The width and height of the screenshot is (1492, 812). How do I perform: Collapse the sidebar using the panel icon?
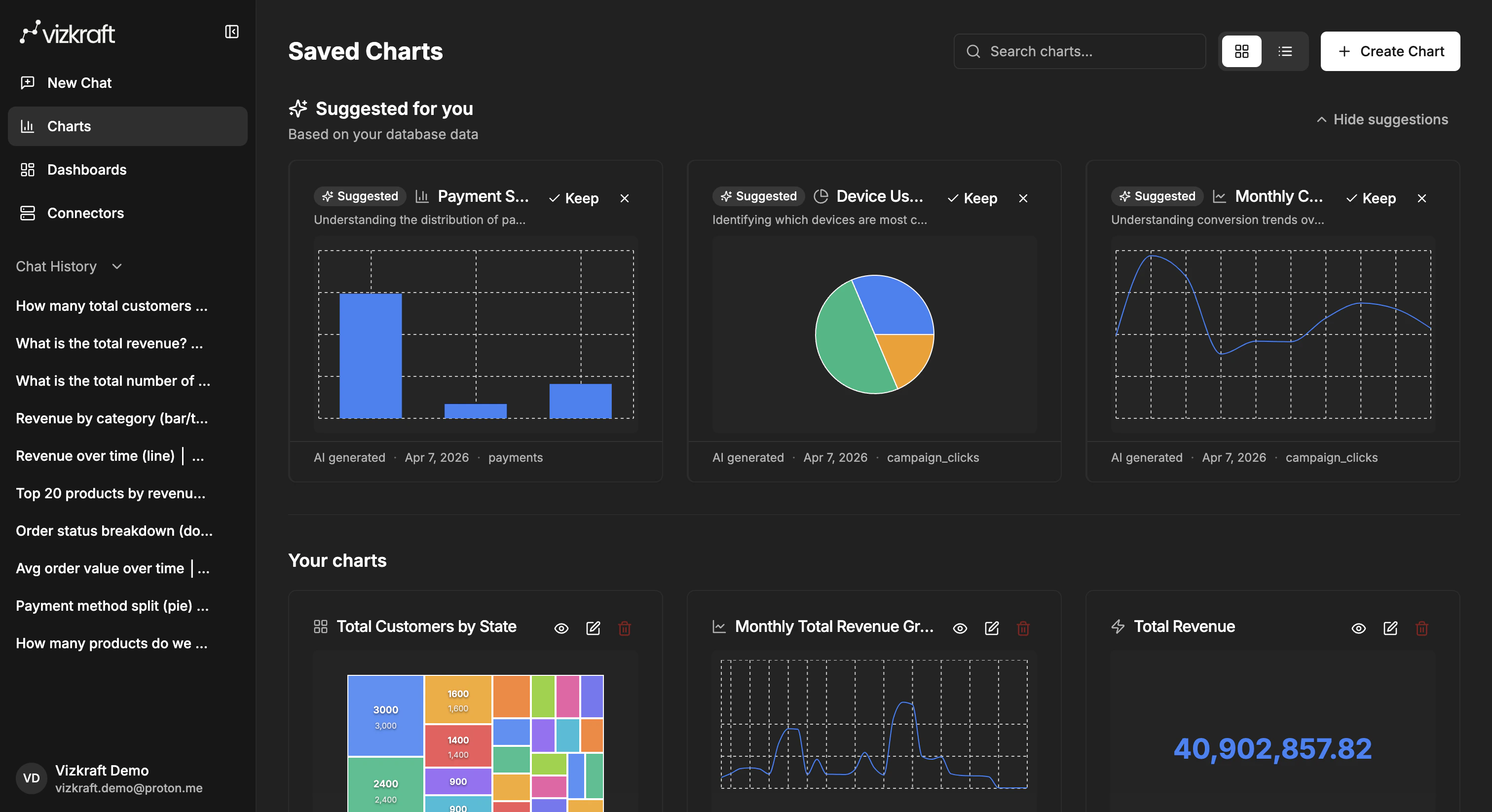pos(231,31)
